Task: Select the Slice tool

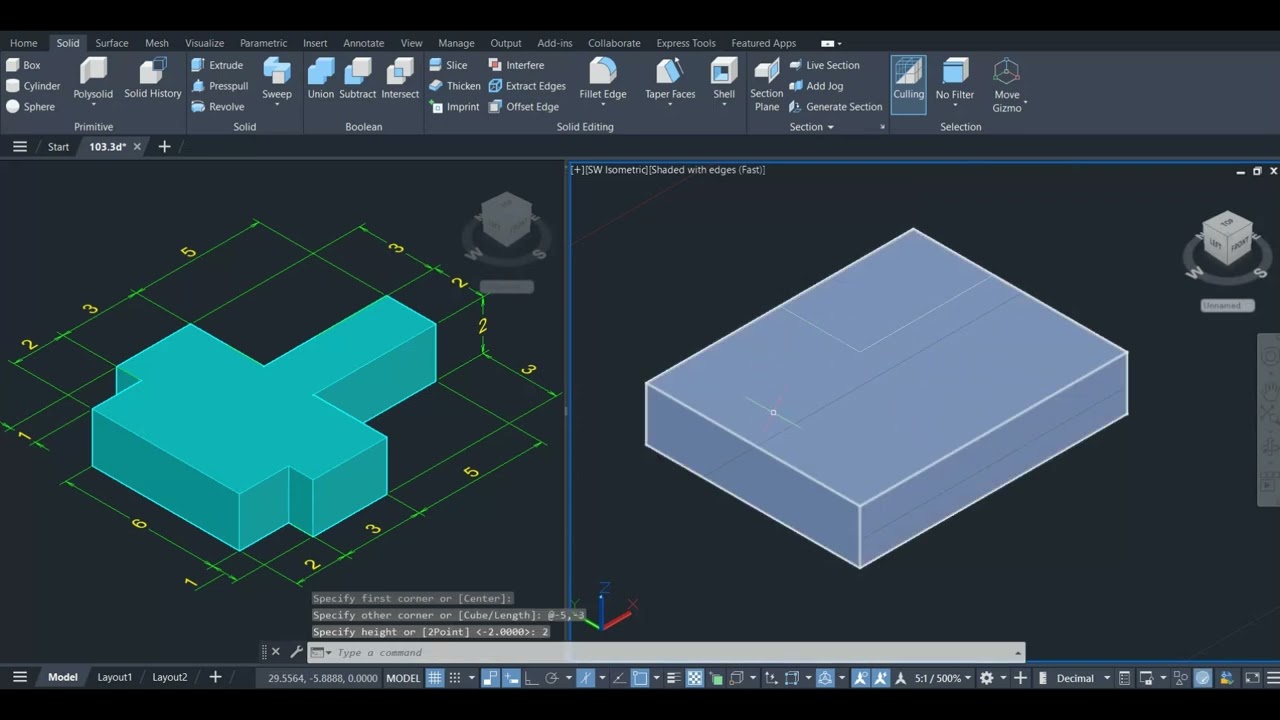Action: (448, 65)
